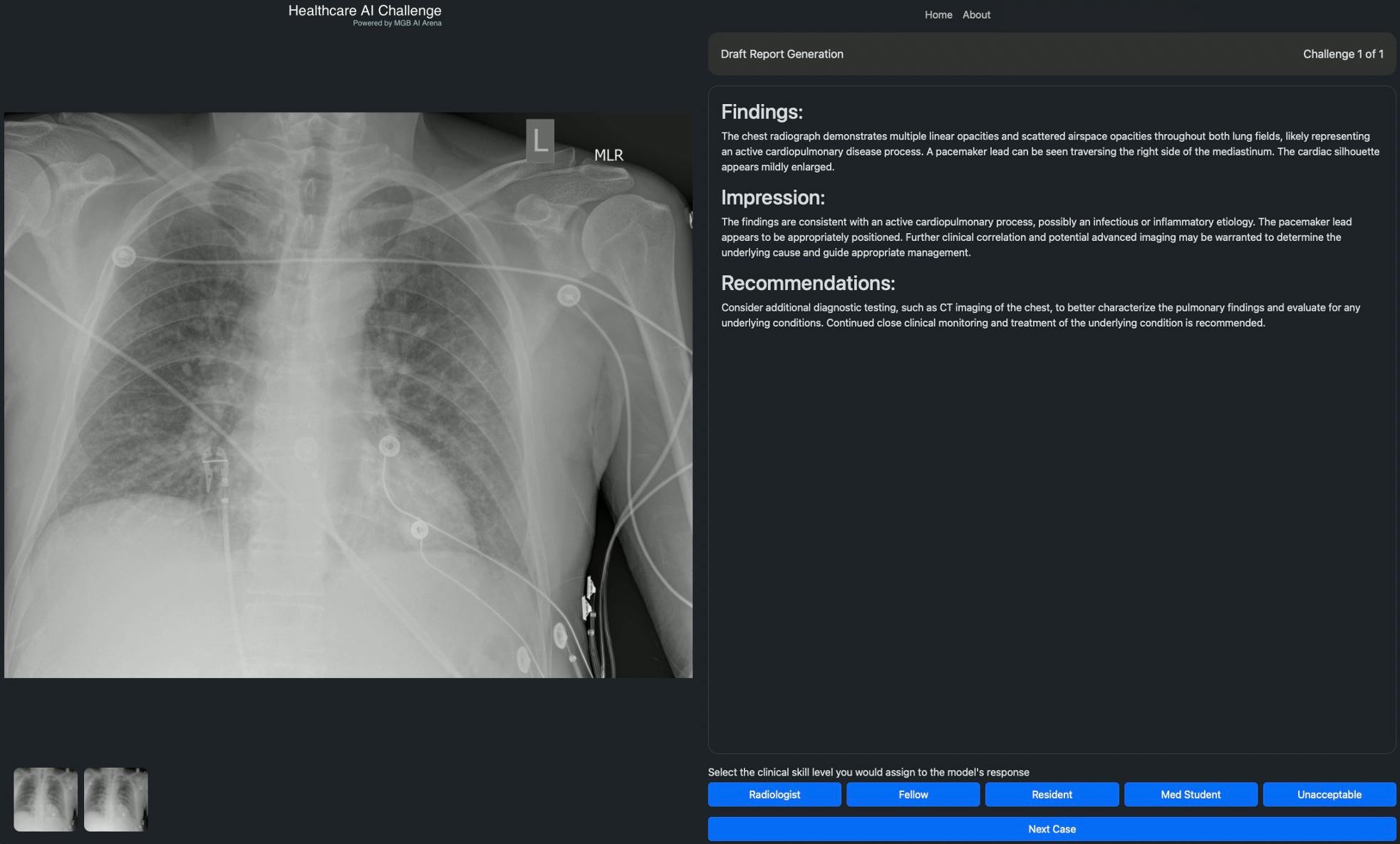The width and height of the screenshot is (1400, 844).
Task: Select the Findings section heading
Action: point(762,111)
